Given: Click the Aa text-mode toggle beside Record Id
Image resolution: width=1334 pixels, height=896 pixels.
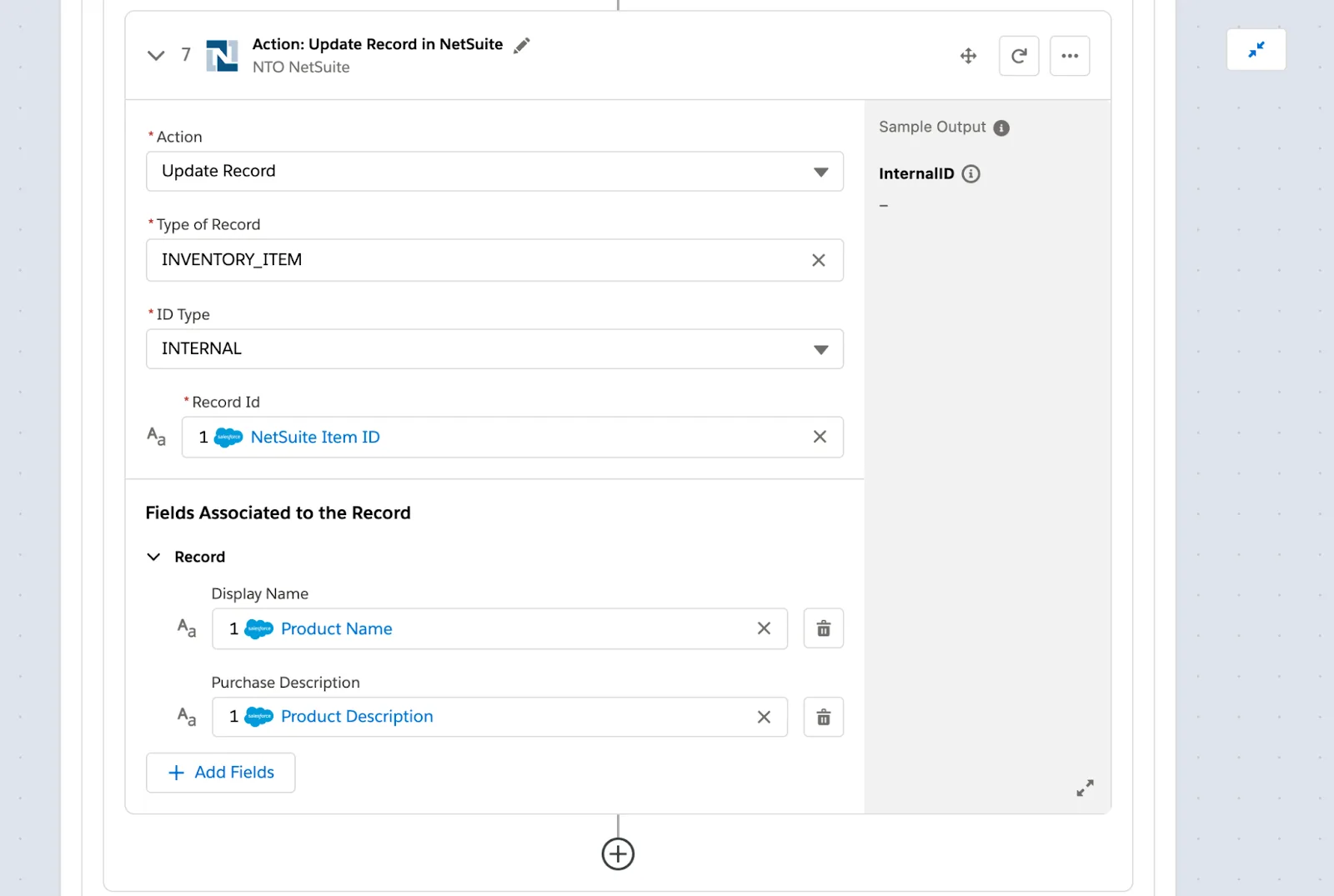Looking at the screenshot, I should [156, 436].
